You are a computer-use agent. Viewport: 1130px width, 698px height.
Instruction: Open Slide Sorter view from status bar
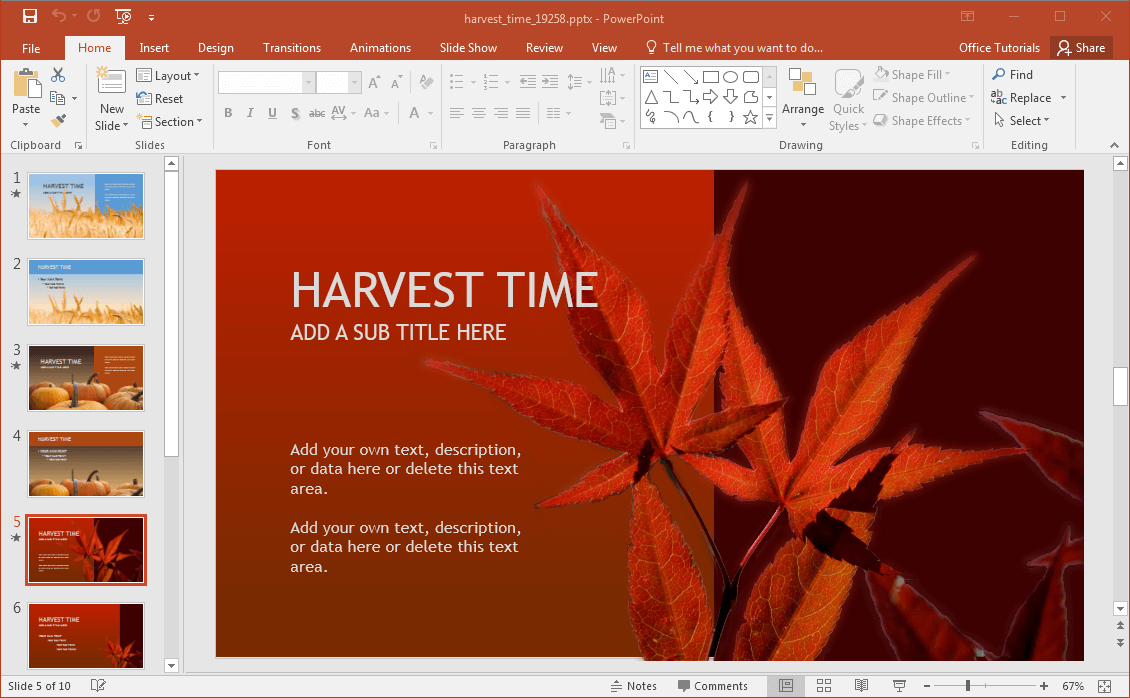click(x=824, y=686)
